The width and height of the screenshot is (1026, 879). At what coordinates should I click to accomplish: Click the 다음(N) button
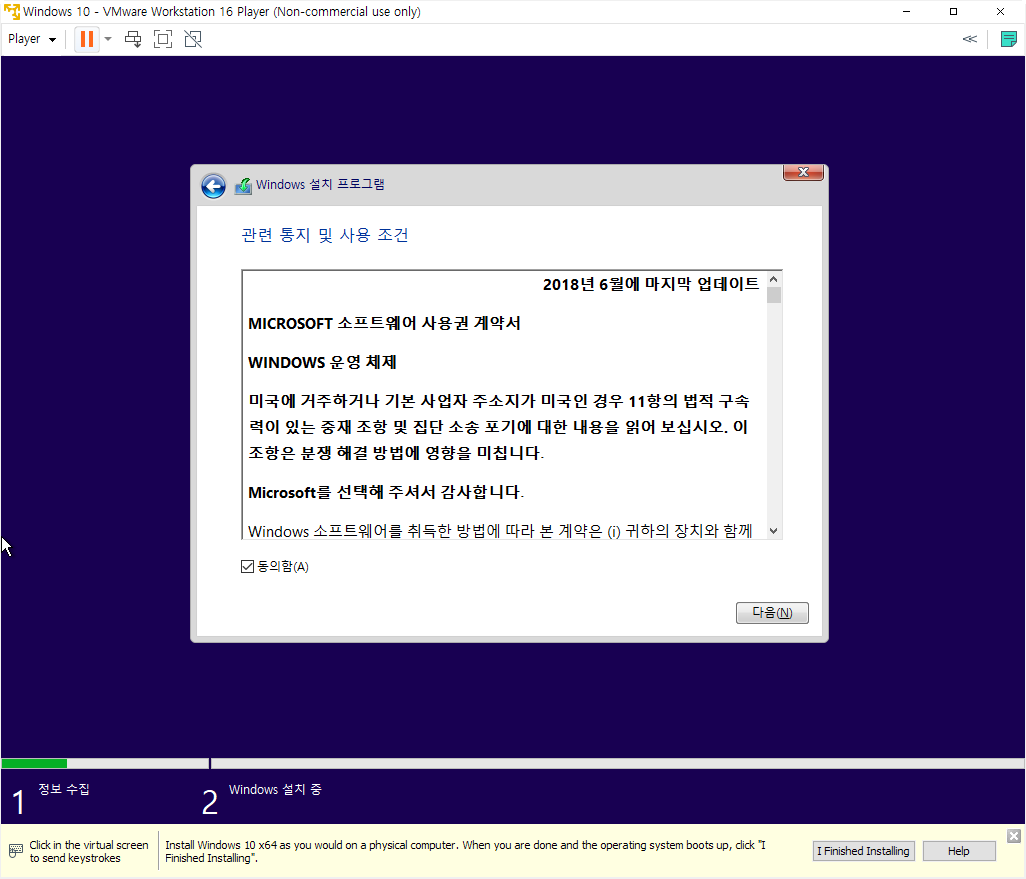tap(772, 613)
